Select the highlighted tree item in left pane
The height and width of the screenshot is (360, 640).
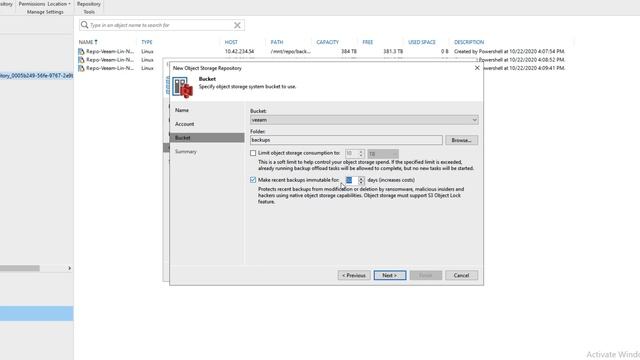pyautogui.click(x=36, y=76)
